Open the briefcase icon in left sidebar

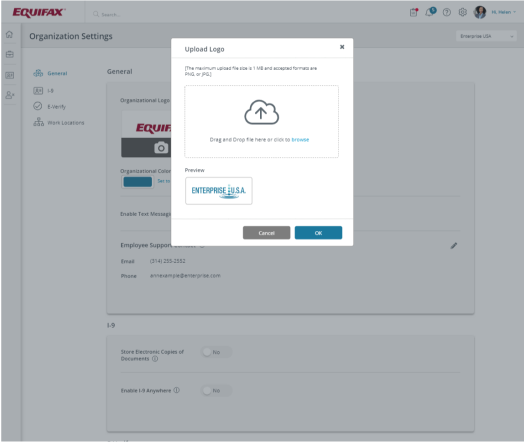[x=10, y=54]
